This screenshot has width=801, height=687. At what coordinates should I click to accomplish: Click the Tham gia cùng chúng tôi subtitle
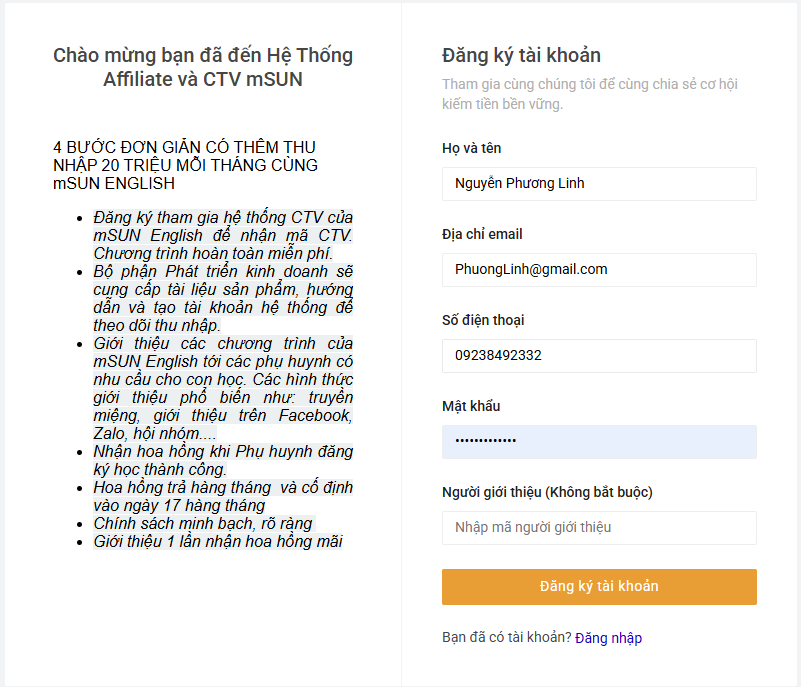point(590,94)
